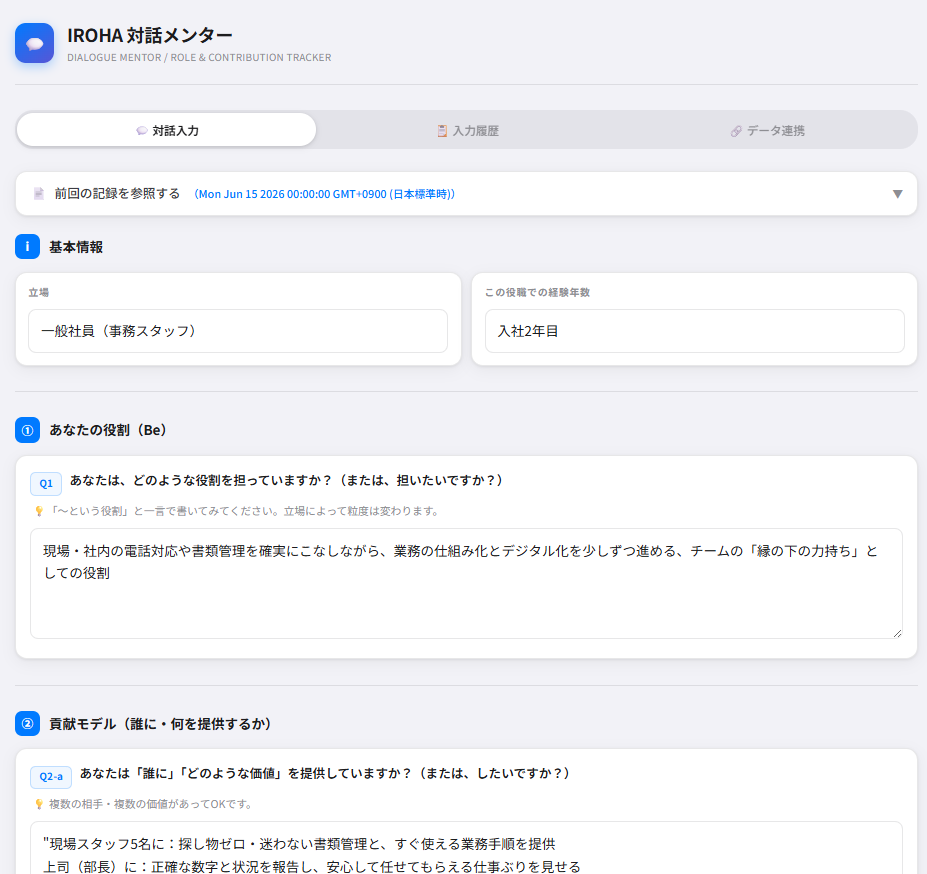The height and width of the screenshot is (874, 927).
Task: Click the link icon on データ連携 tab
Action: 736,131
